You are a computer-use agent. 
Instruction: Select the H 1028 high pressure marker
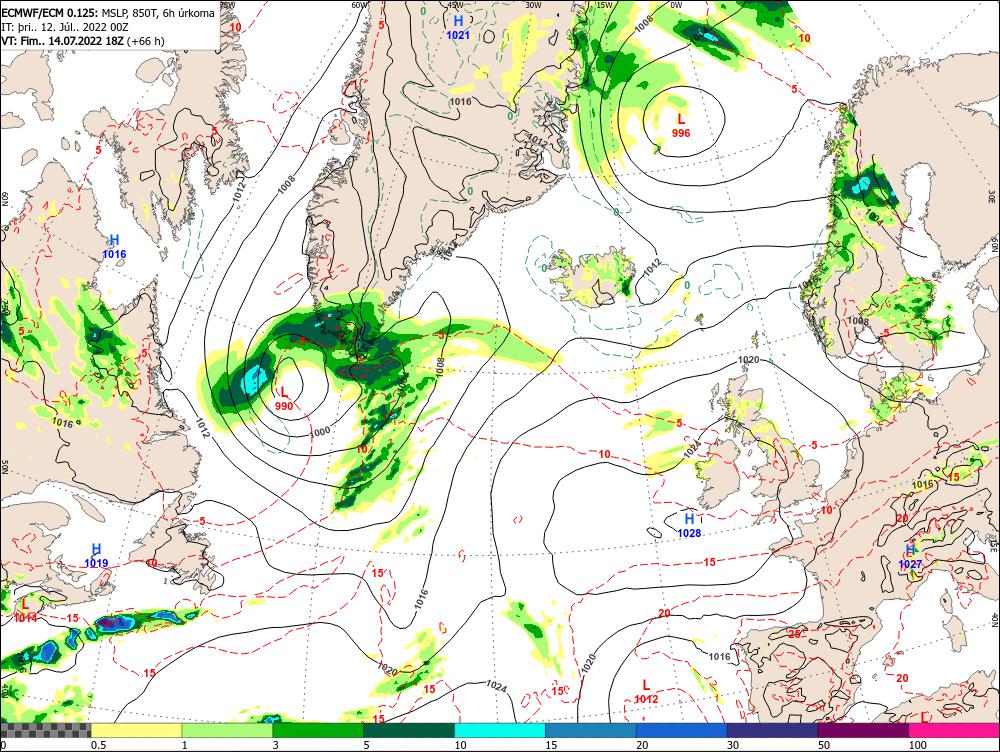coord(689,526)
